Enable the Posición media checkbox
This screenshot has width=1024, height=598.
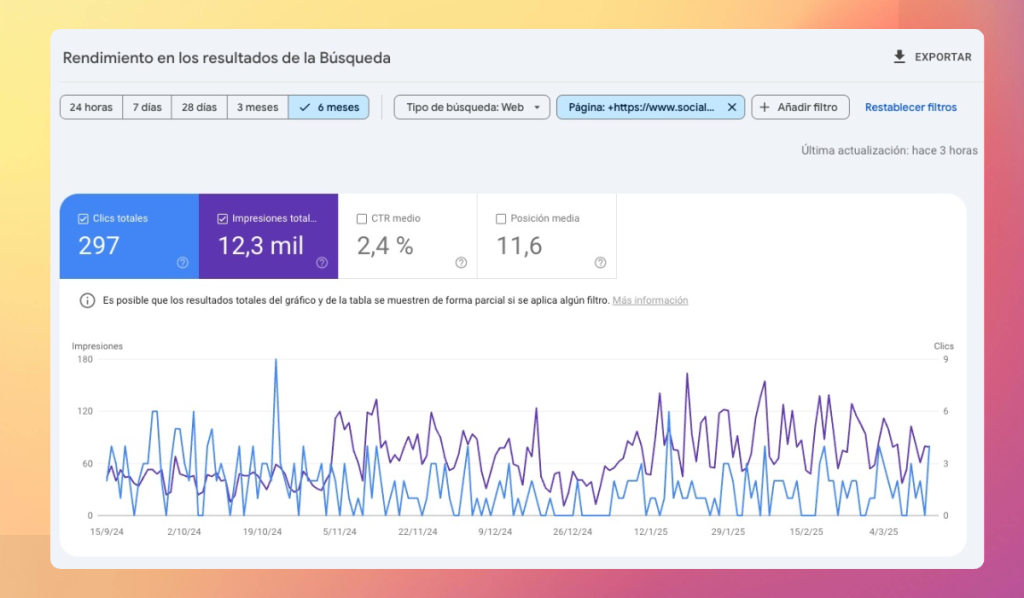tap(501, 217)
